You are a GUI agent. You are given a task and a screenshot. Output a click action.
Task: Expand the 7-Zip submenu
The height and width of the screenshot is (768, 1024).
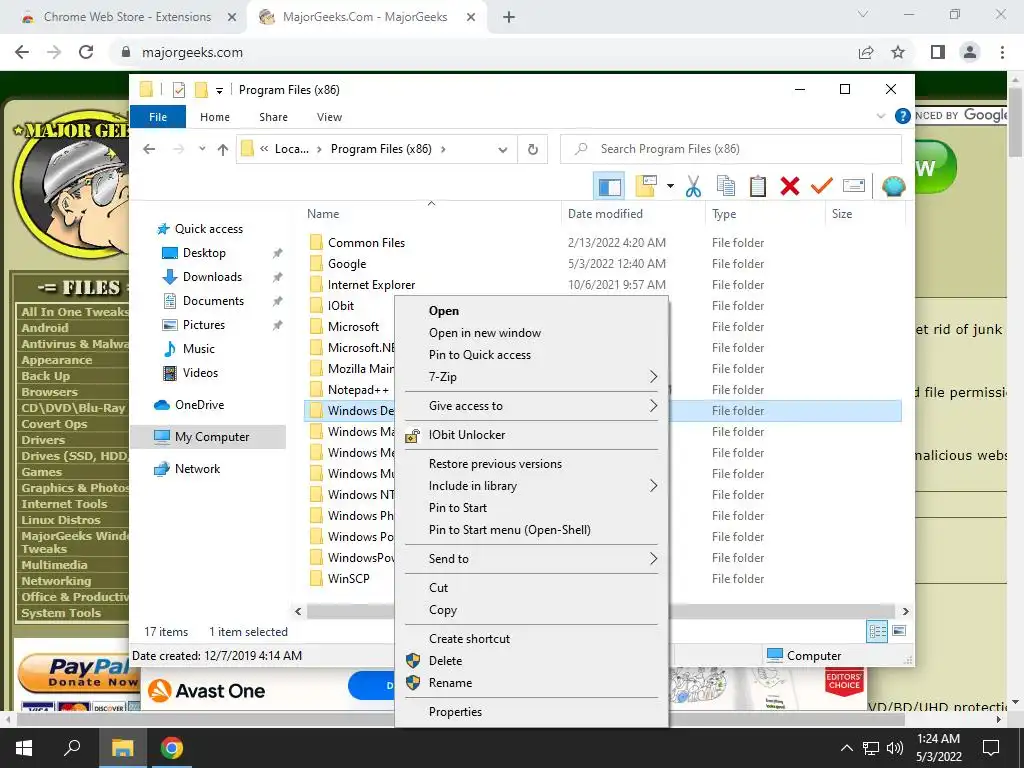(532, 377)
